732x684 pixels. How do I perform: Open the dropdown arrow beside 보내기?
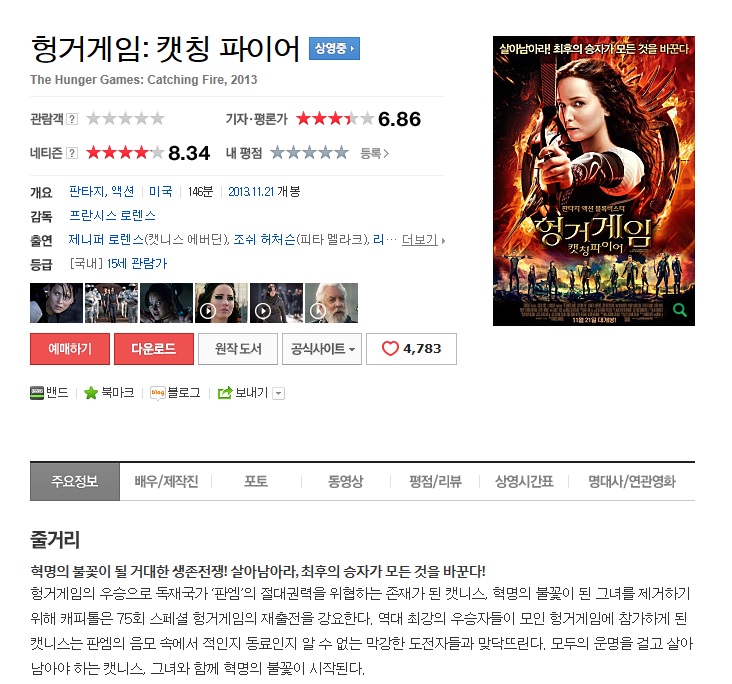coord(279,394)
